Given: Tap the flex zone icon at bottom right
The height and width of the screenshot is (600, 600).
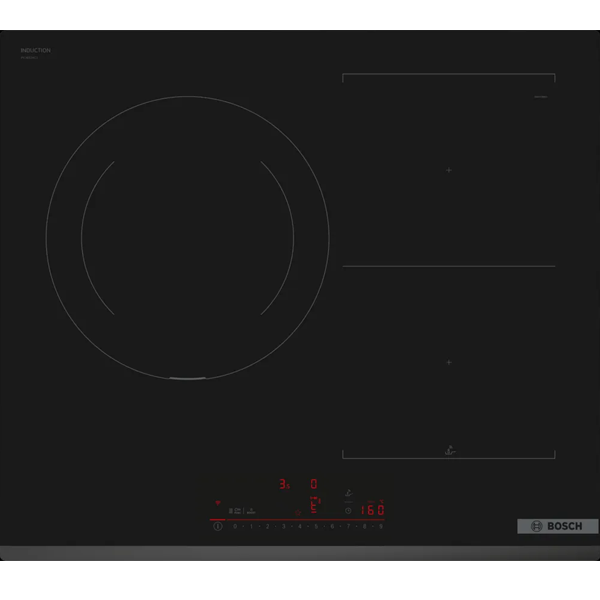Looking at the screenshot, I should coord(449,450).
